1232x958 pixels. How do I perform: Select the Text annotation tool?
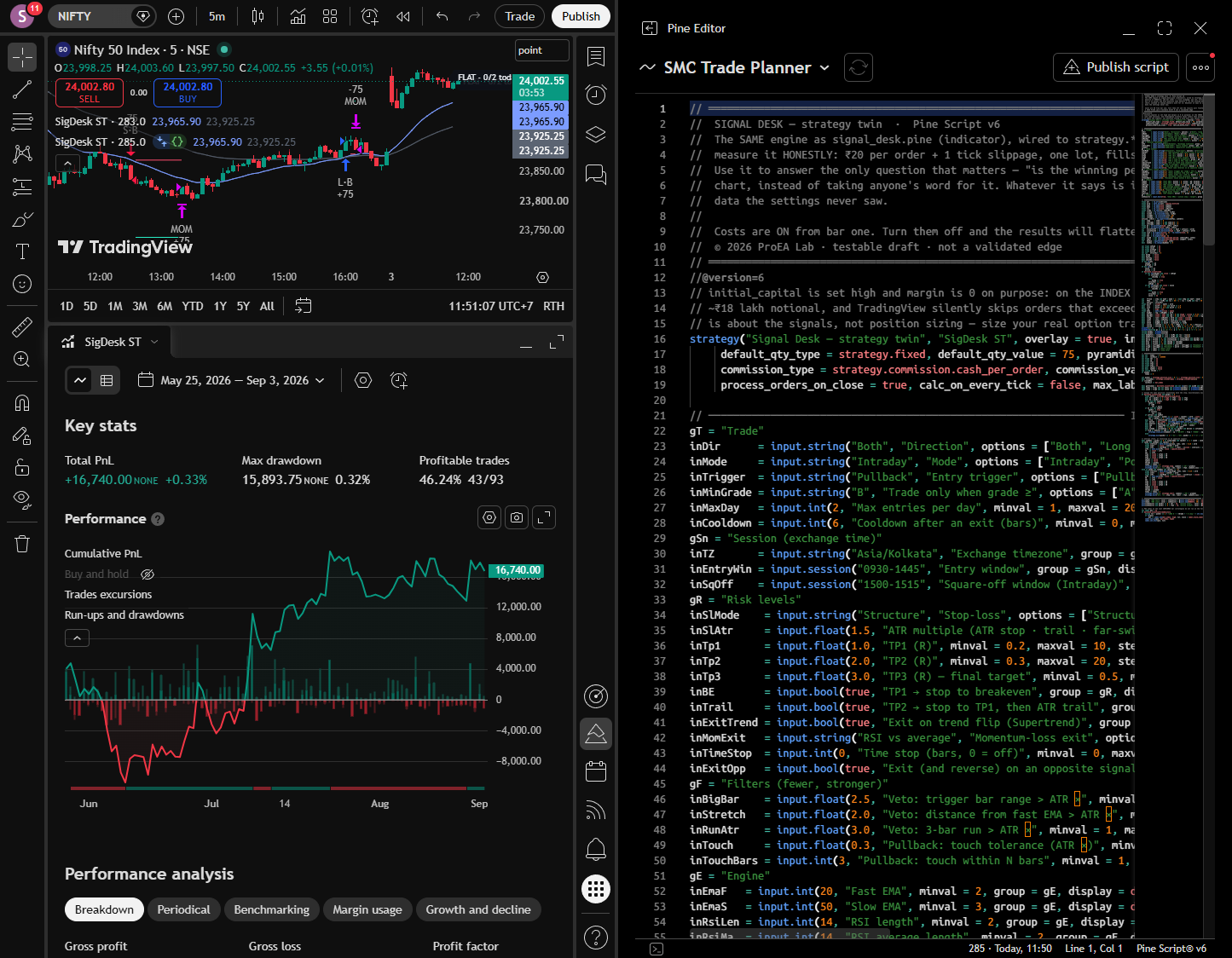[x=22, y=251]
